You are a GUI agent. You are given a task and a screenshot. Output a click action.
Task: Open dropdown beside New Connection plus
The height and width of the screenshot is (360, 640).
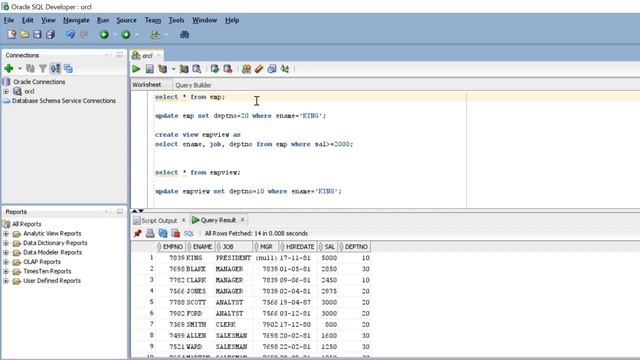pyautogui.click(x=20, y=69)
